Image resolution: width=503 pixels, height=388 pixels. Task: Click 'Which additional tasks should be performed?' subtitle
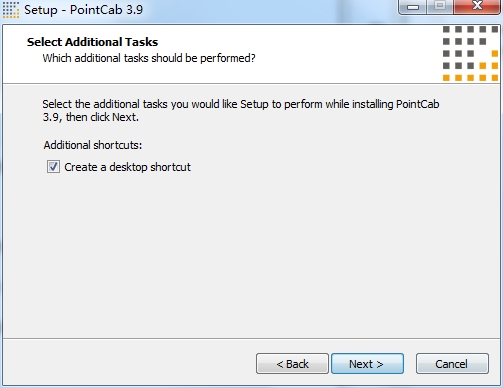[x=149, y=58]
